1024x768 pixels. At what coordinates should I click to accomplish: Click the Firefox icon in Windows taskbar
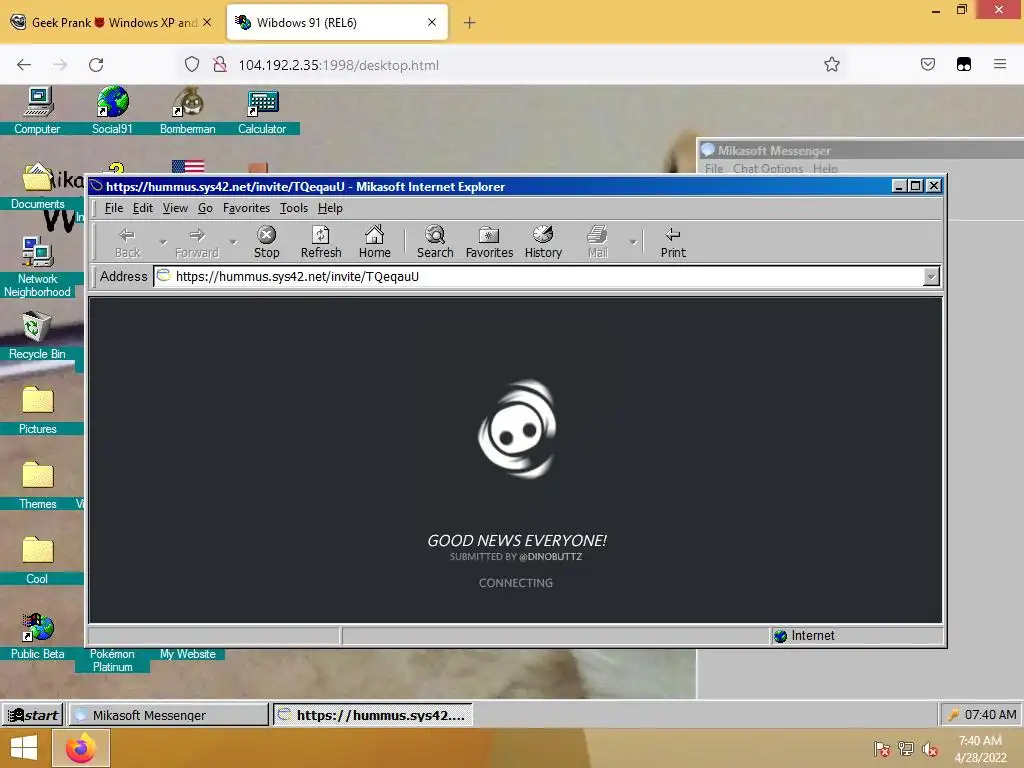[x=80, y=748]
